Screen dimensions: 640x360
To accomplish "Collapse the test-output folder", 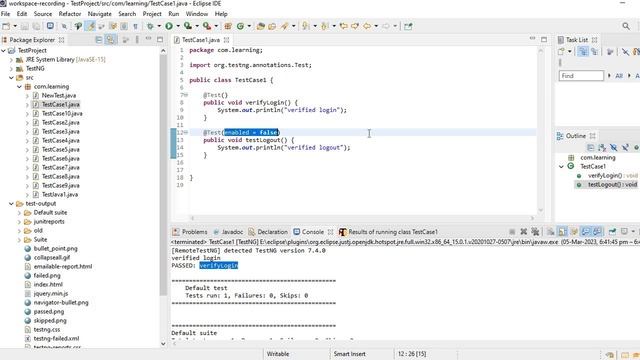I will point(11,204).
